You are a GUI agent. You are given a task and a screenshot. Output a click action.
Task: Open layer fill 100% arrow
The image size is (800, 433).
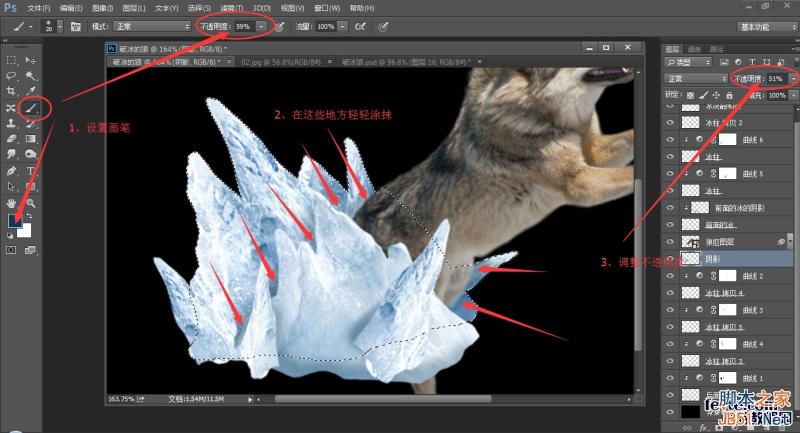pos(794,95)
